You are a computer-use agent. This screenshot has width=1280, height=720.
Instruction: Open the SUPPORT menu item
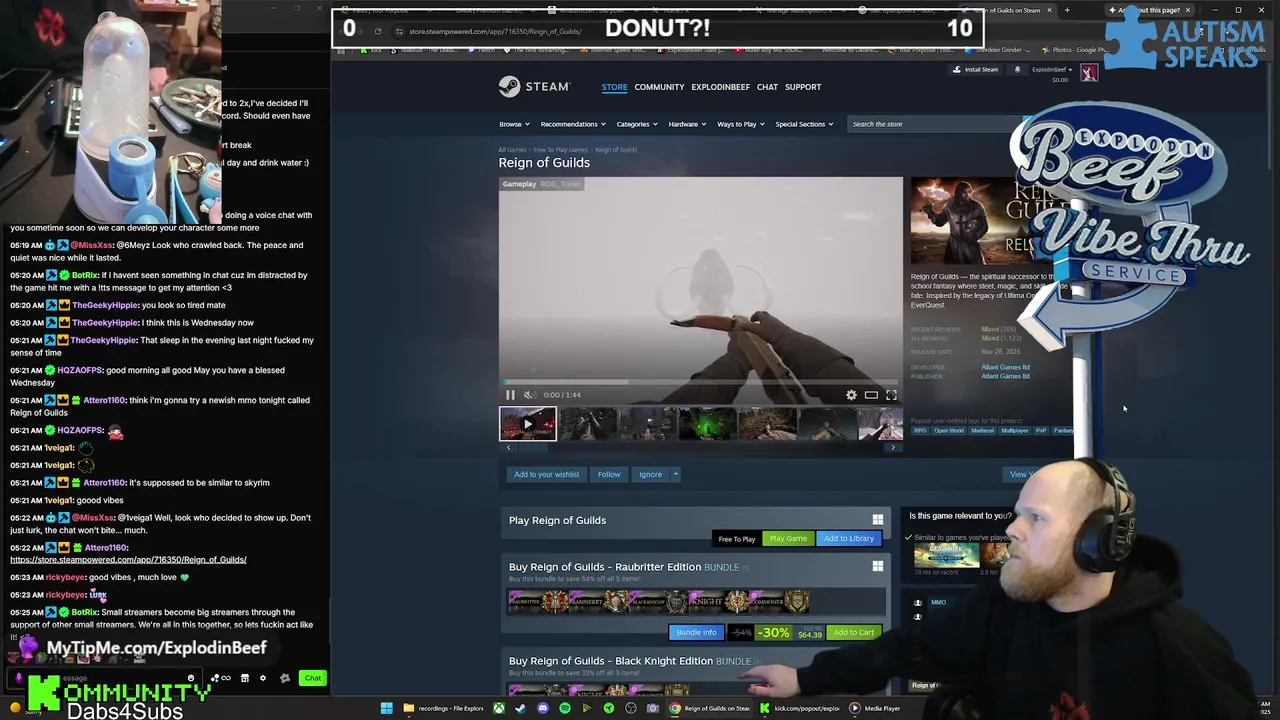[x=803, y=87]
